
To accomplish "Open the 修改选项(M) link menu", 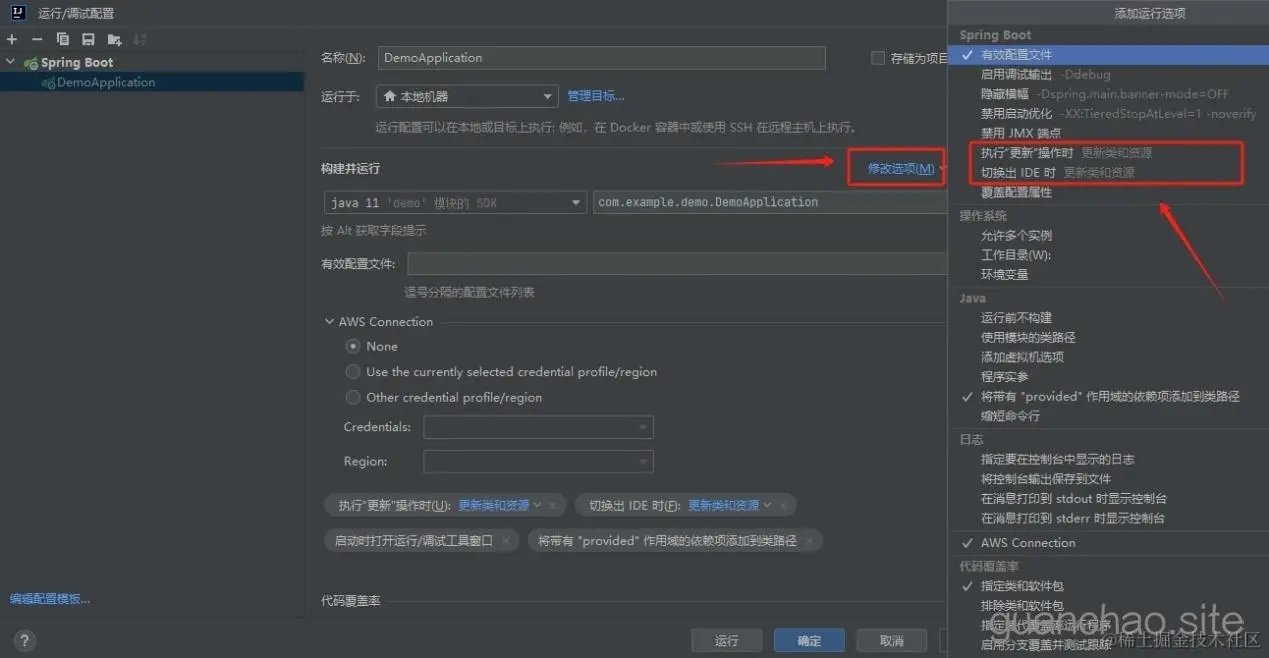I will pos(901,169).
